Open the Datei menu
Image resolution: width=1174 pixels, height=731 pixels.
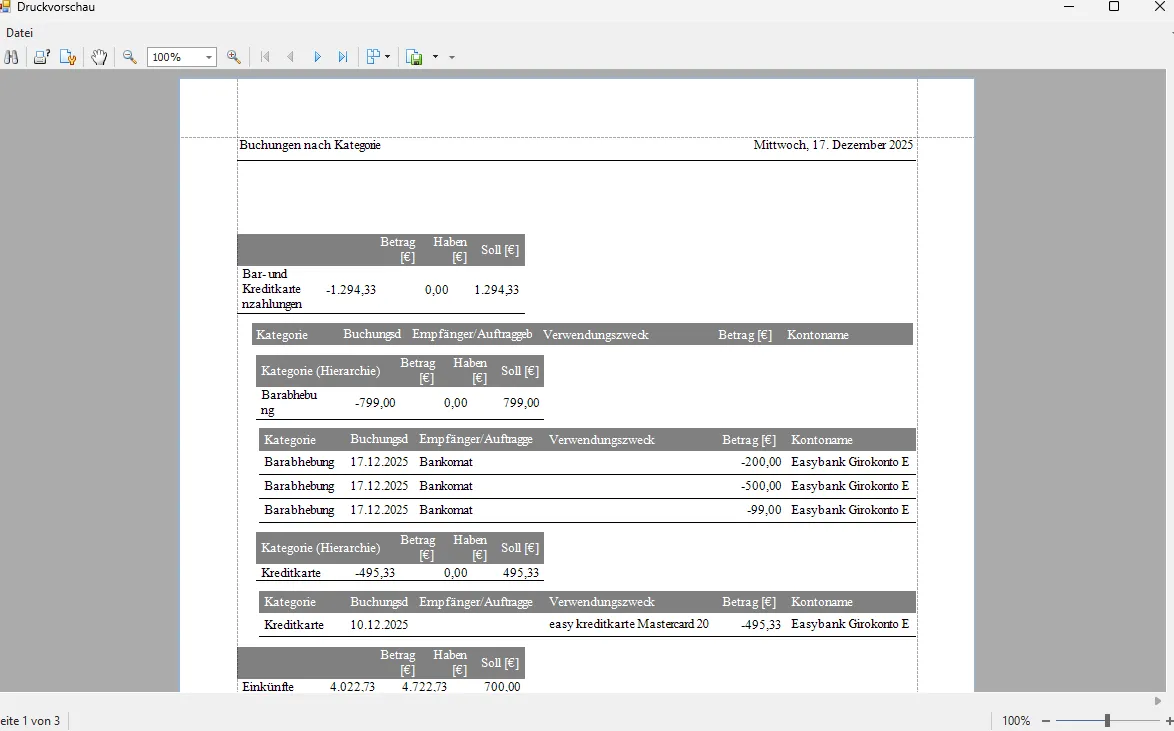(19, 33)
